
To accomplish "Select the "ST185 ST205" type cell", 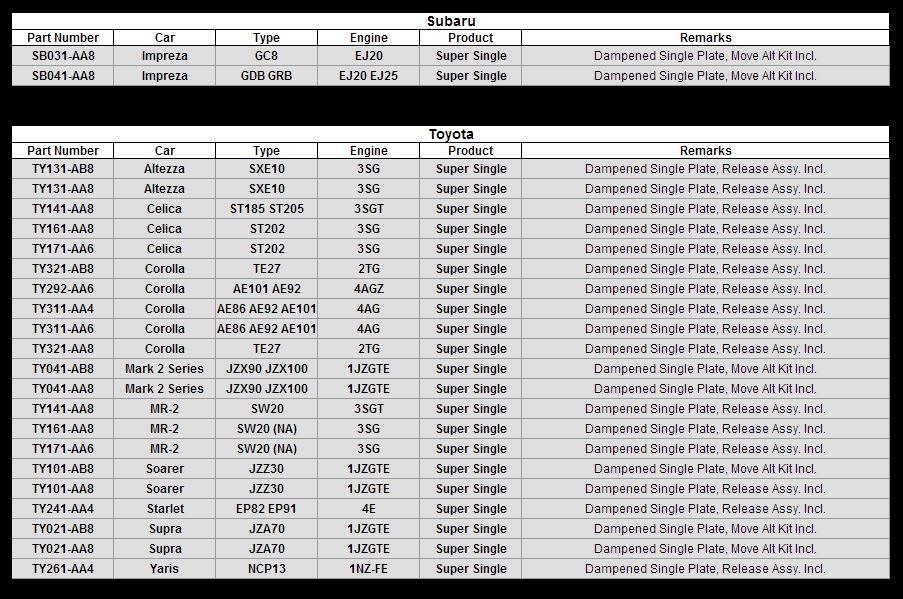I will tap(266, 209).
